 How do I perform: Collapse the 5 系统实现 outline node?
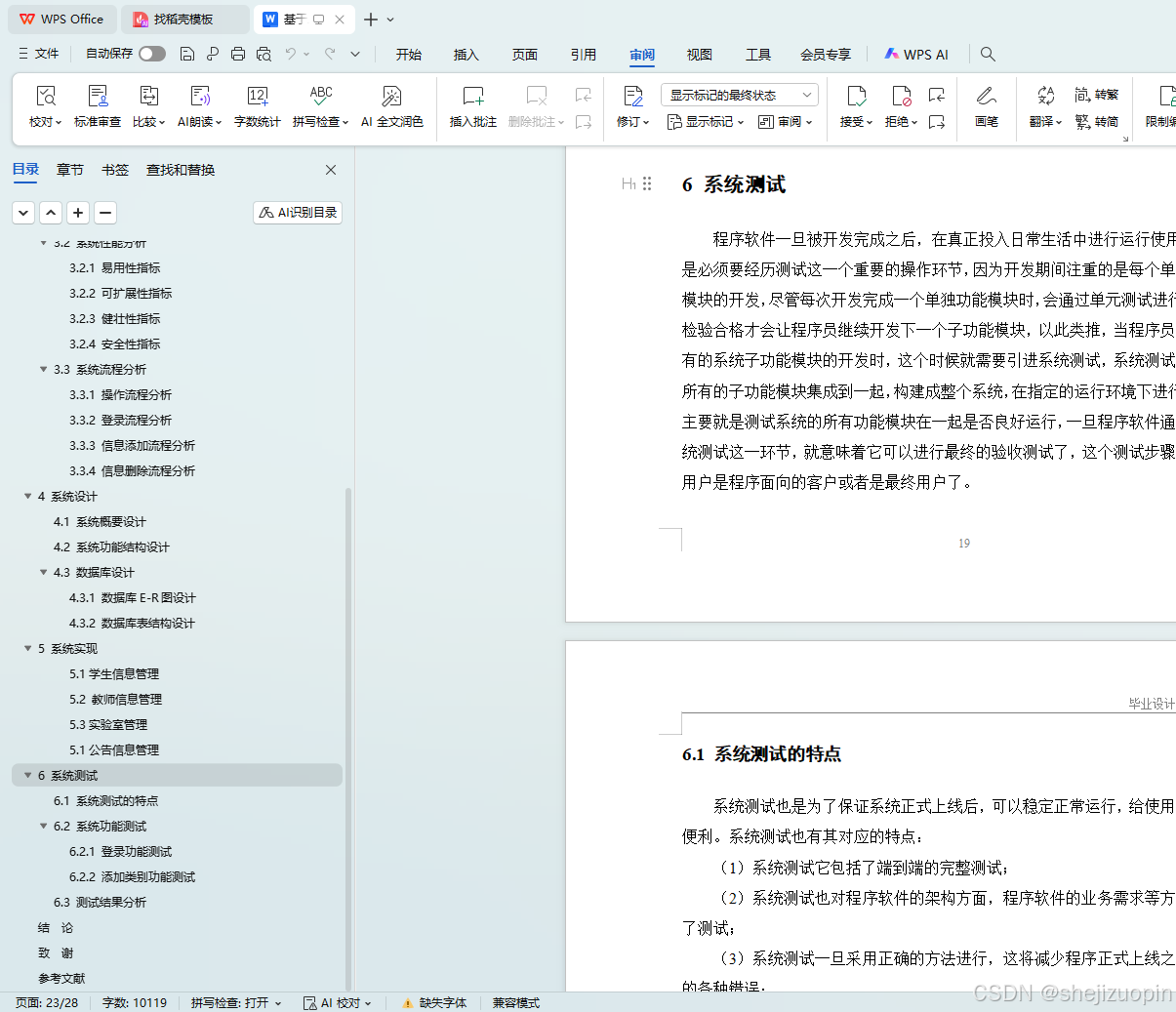pyautogui.click(x=28, y=648)
